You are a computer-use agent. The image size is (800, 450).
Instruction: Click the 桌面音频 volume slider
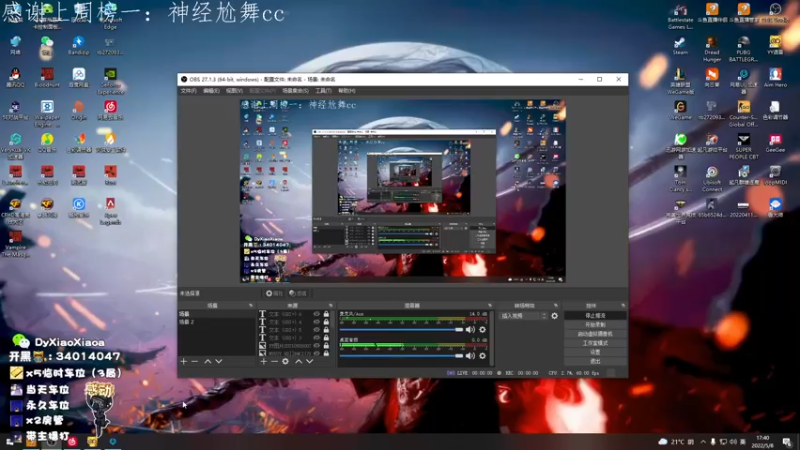pos(401,356)
